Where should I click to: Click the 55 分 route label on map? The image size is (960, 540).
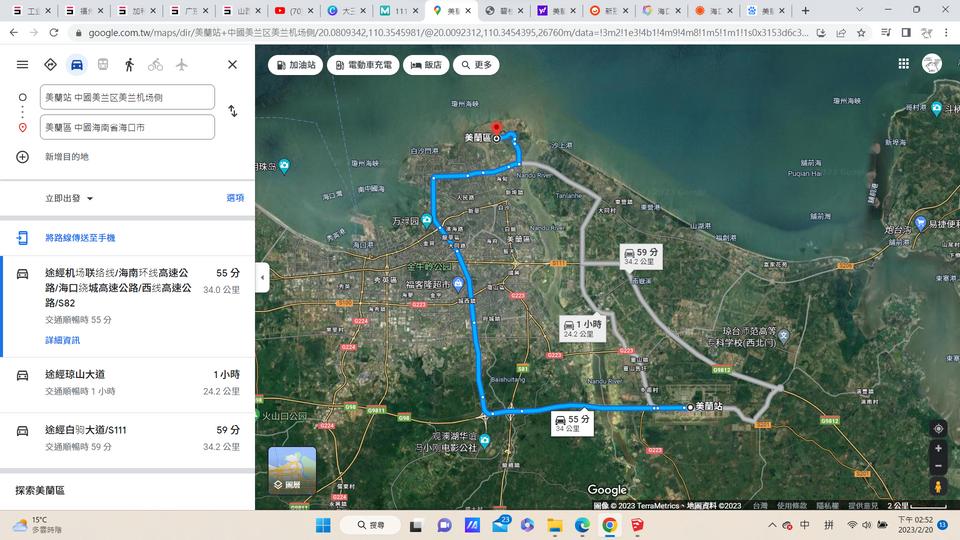(572, 423)
